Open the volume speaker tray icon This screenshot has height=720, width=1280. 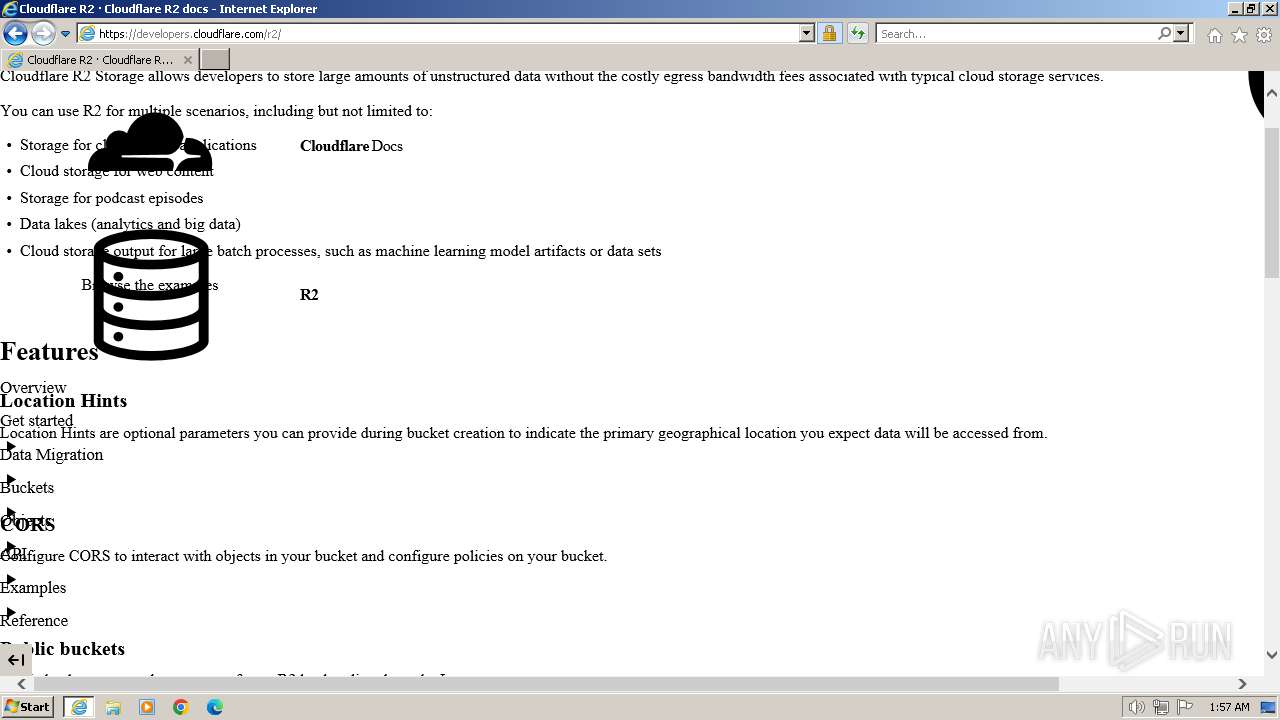[x=1137, y=707]
